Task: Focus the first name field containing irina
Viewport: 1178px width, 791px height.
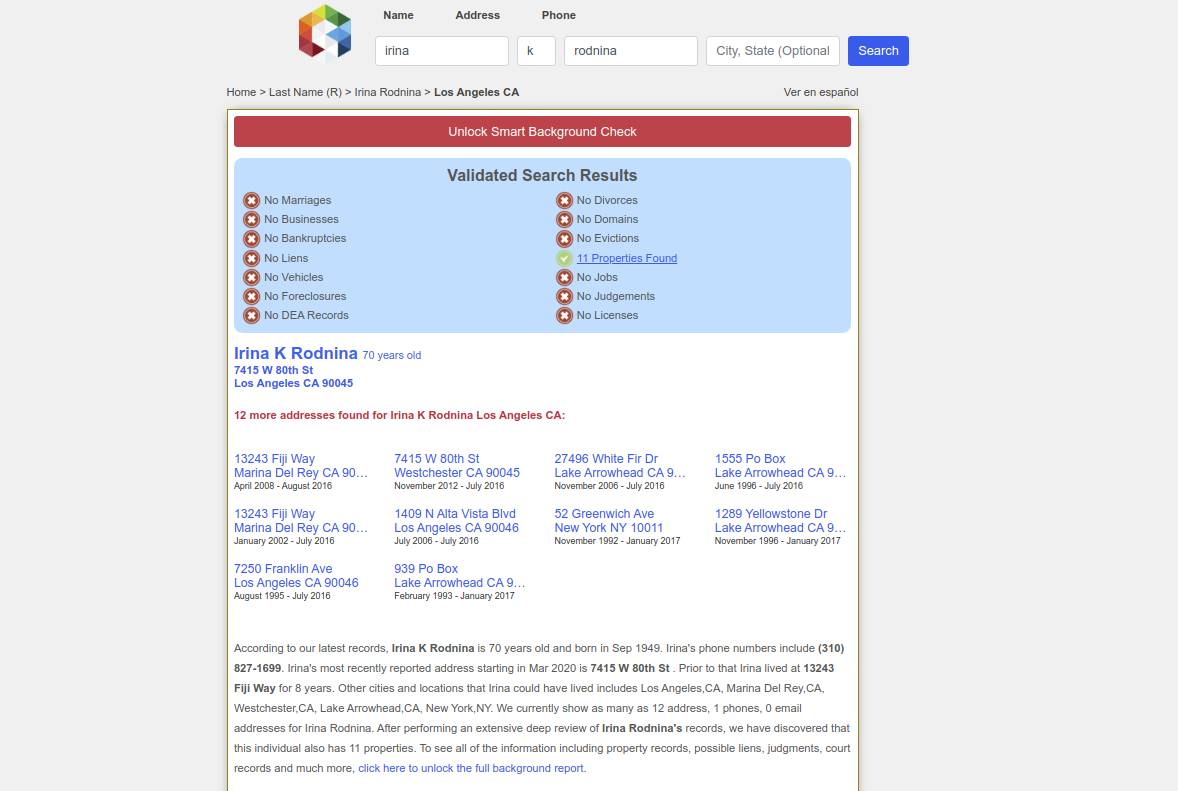Action: pyautogui.click(x=442, y=51)
